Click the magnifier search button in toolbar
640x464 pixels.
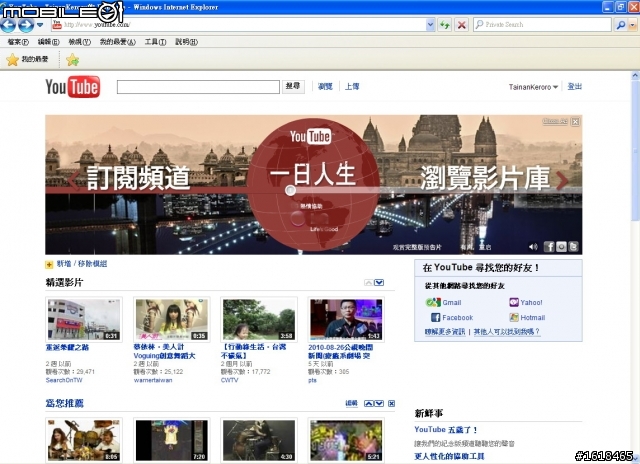[x=620, y=24]
